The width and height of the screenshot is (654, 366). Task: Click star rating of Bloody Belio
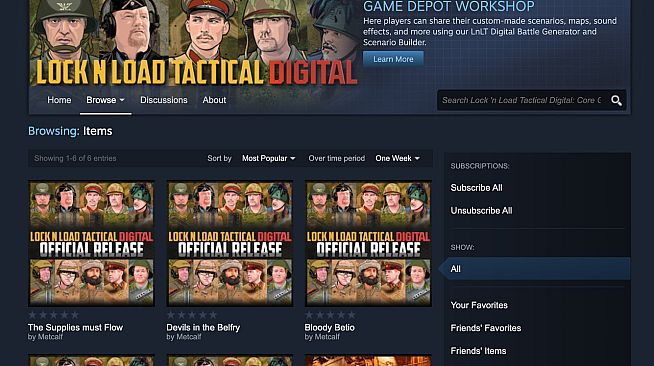pyautogui.click(x=330, y=315)
